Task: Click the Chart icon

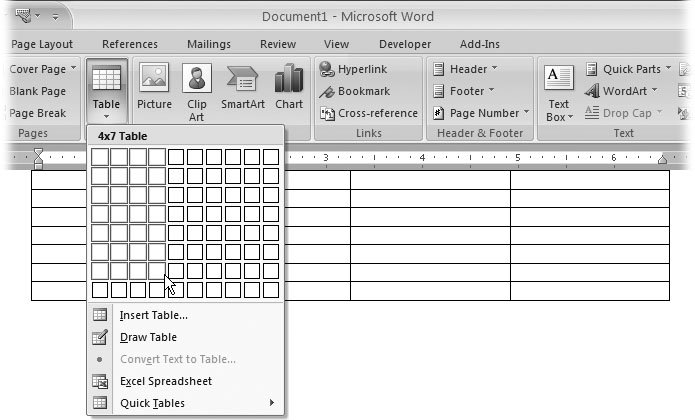Action: (x=289, y=86)
